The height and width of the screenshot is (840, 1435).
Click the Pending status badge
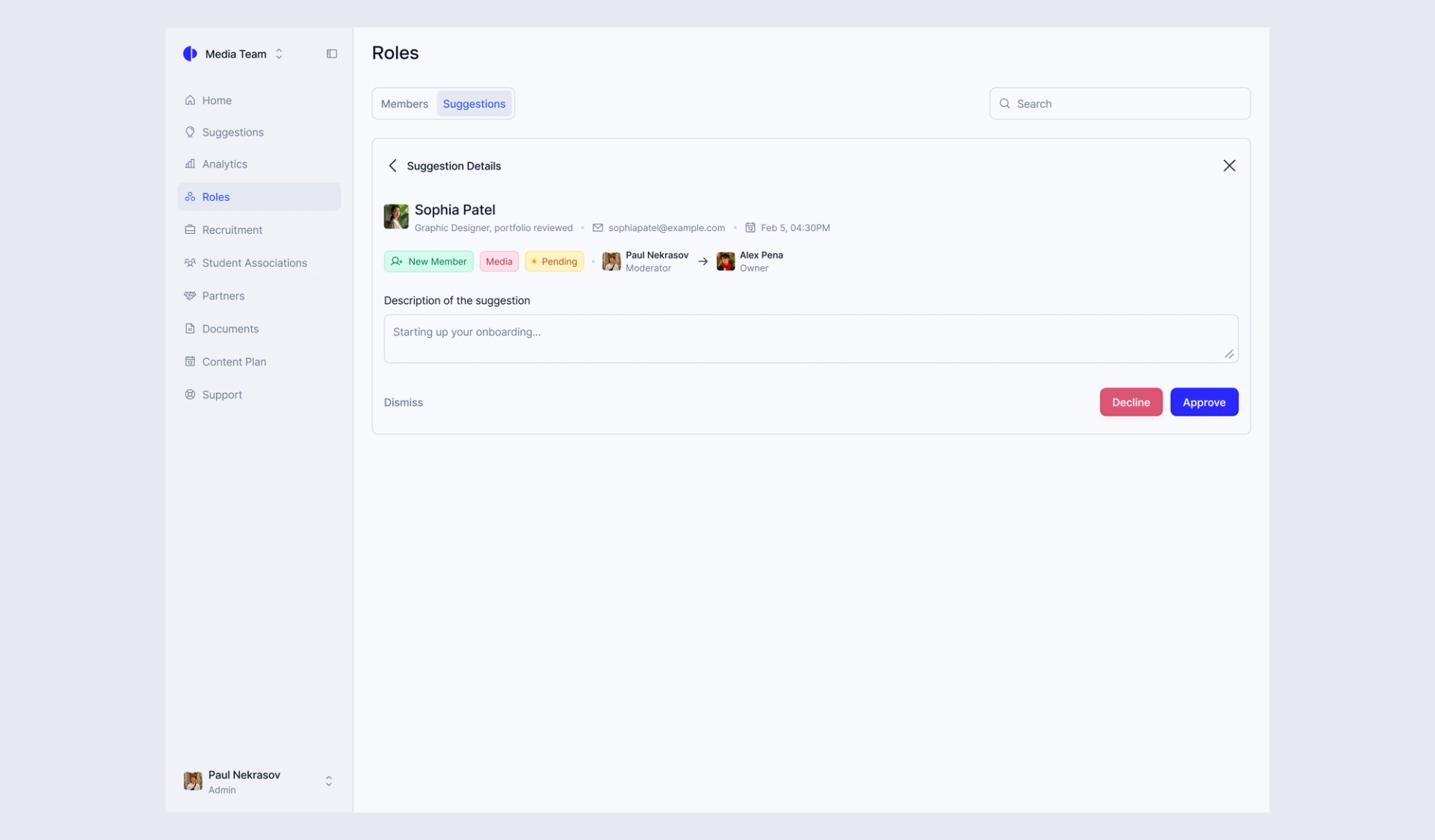pos(554,262)
